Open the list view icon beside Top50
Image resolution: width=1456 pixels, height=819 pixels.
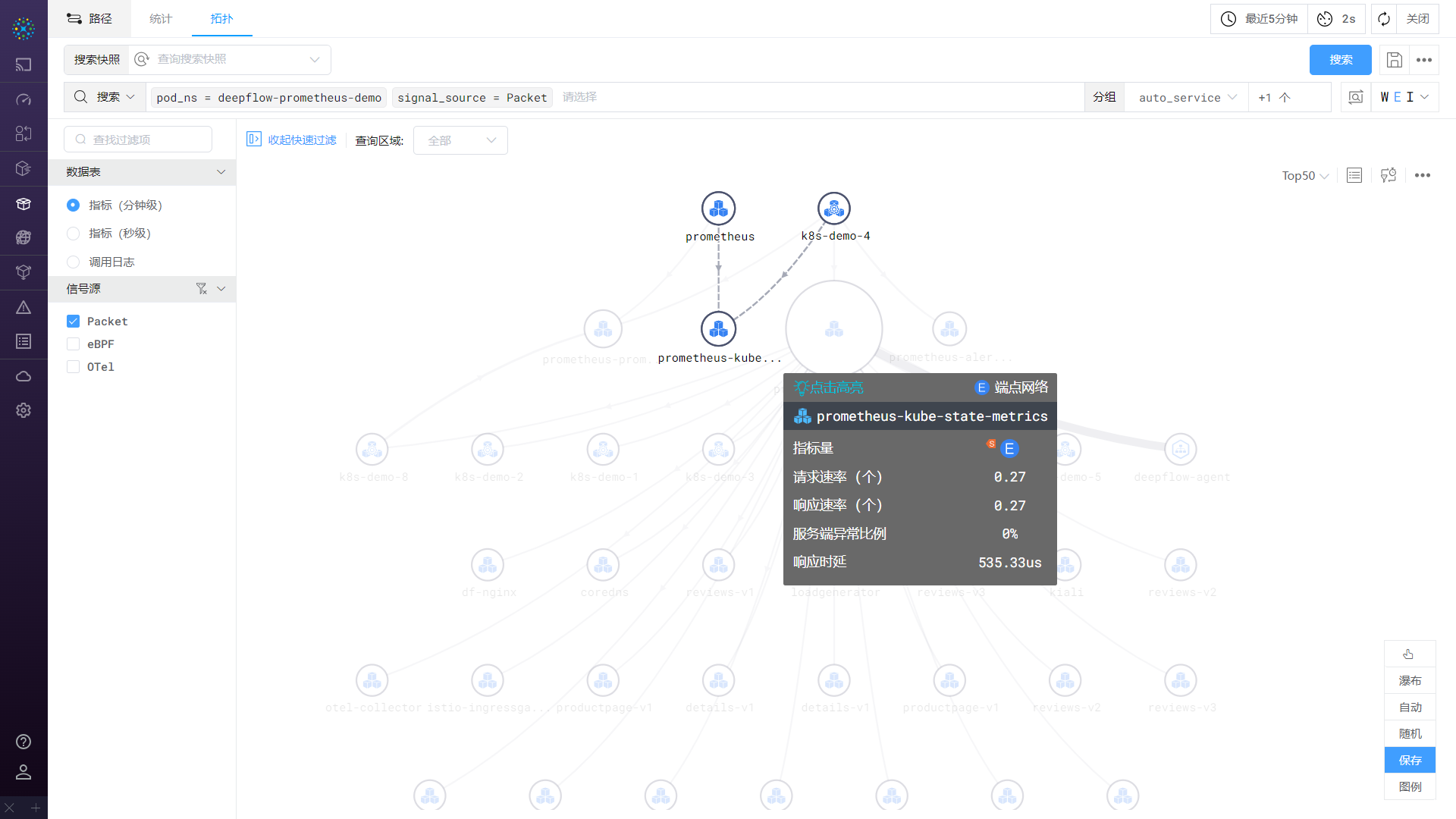pos(1354,176)
